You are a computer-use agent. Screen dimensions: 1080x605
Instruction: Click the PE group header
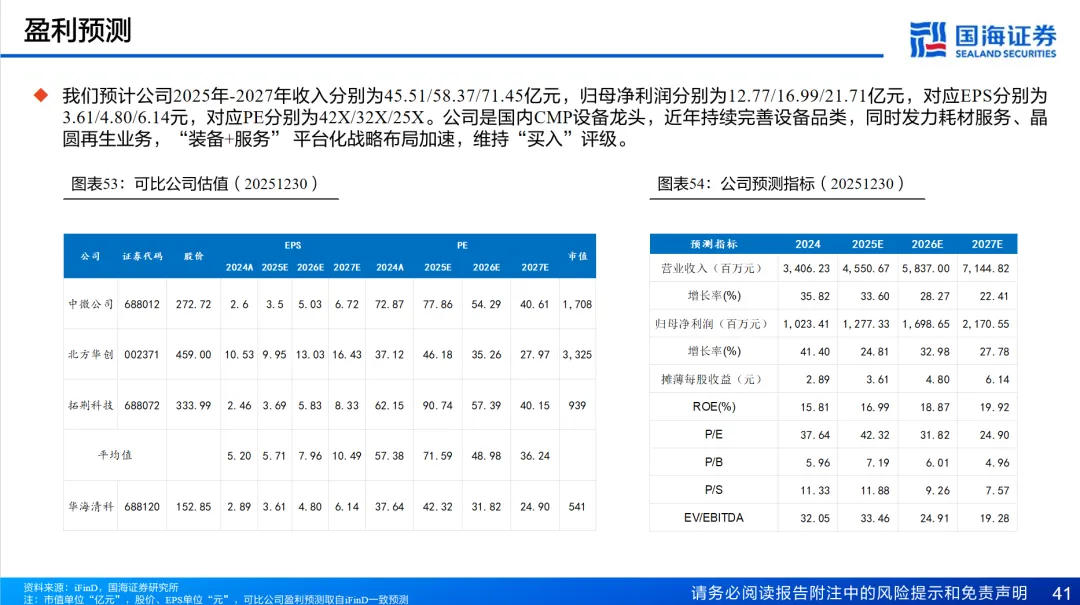(x=462, y=245)
